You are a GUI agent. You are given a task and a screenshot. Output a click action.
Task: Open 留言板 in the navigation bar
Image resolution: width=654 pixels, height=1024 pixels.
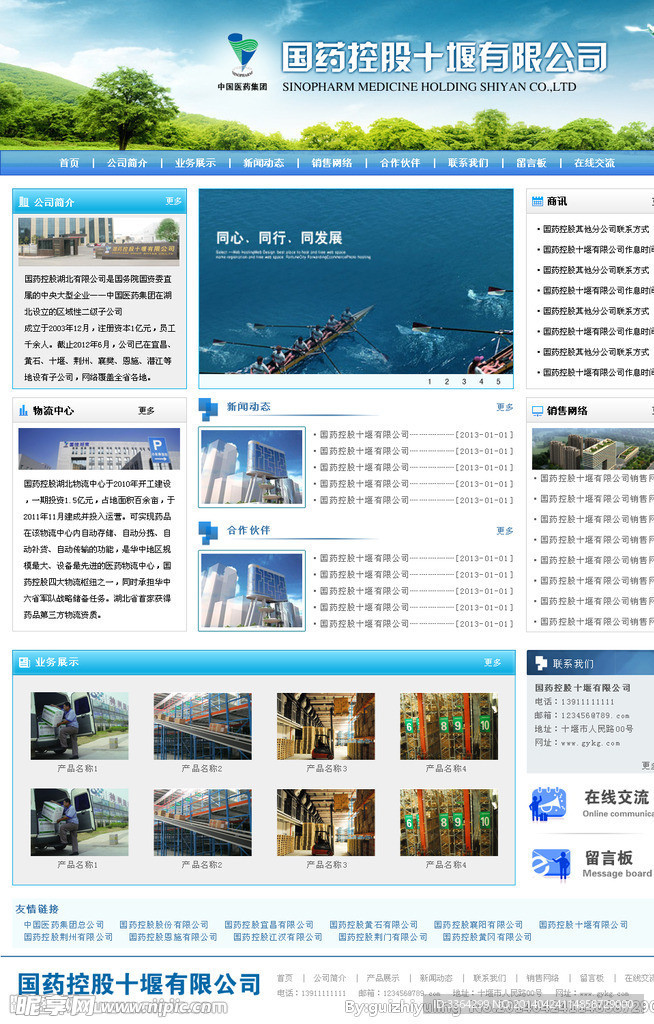pos(531,163)
